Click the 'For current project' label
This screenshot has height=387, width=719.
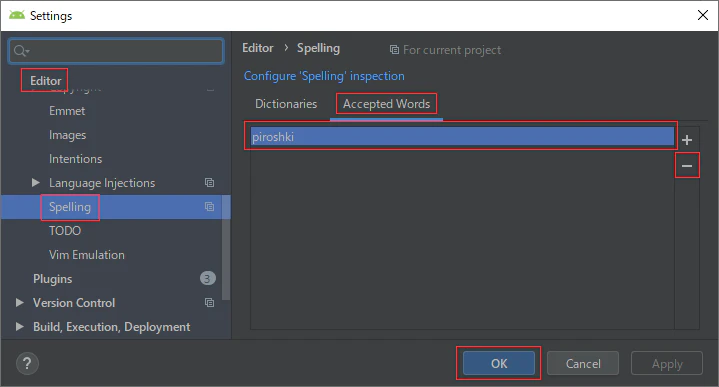tap(452, 50)
